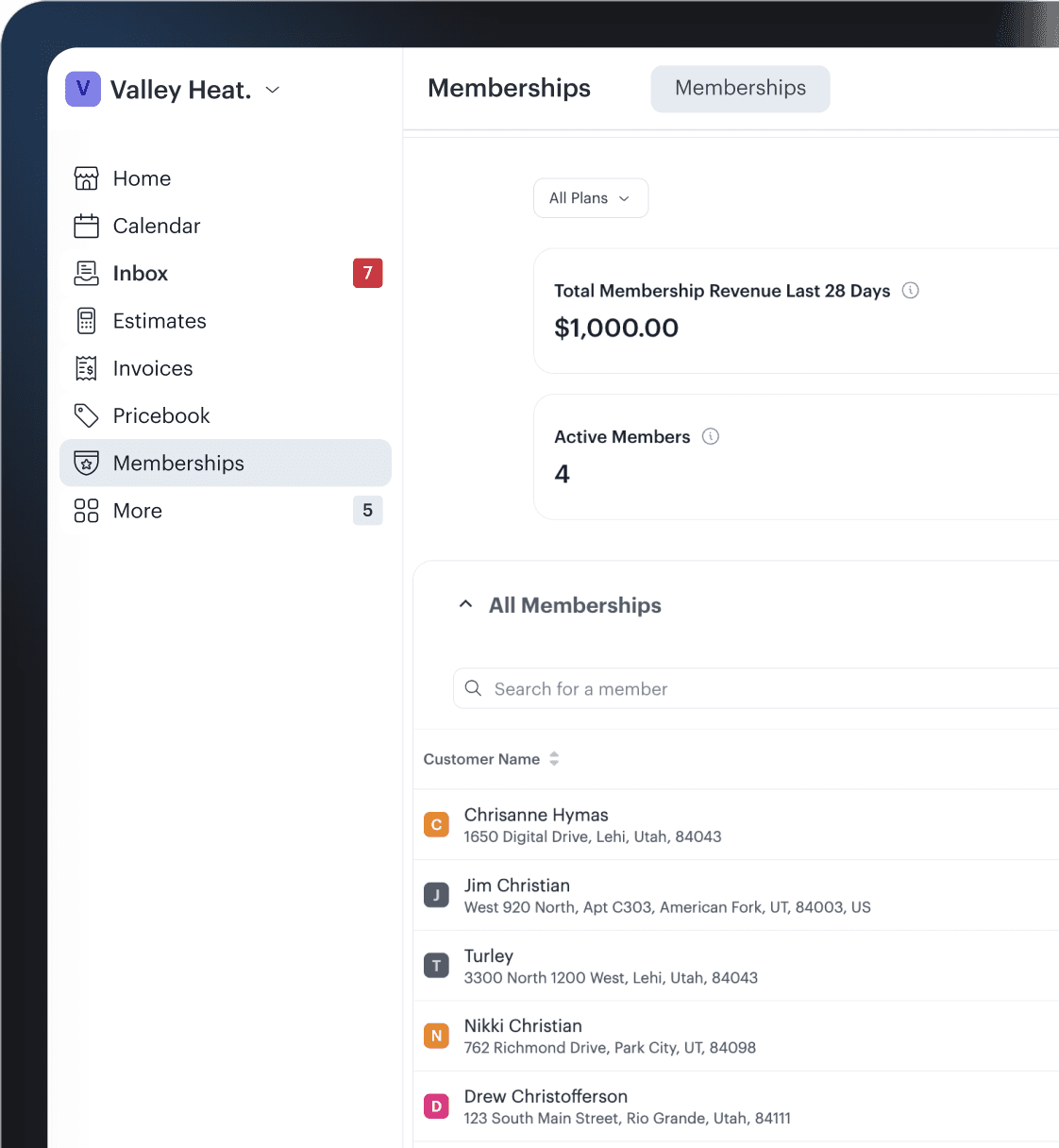The image size is (1059, 1148).
Task: Open the Inbox menu item
Action: 226,273
